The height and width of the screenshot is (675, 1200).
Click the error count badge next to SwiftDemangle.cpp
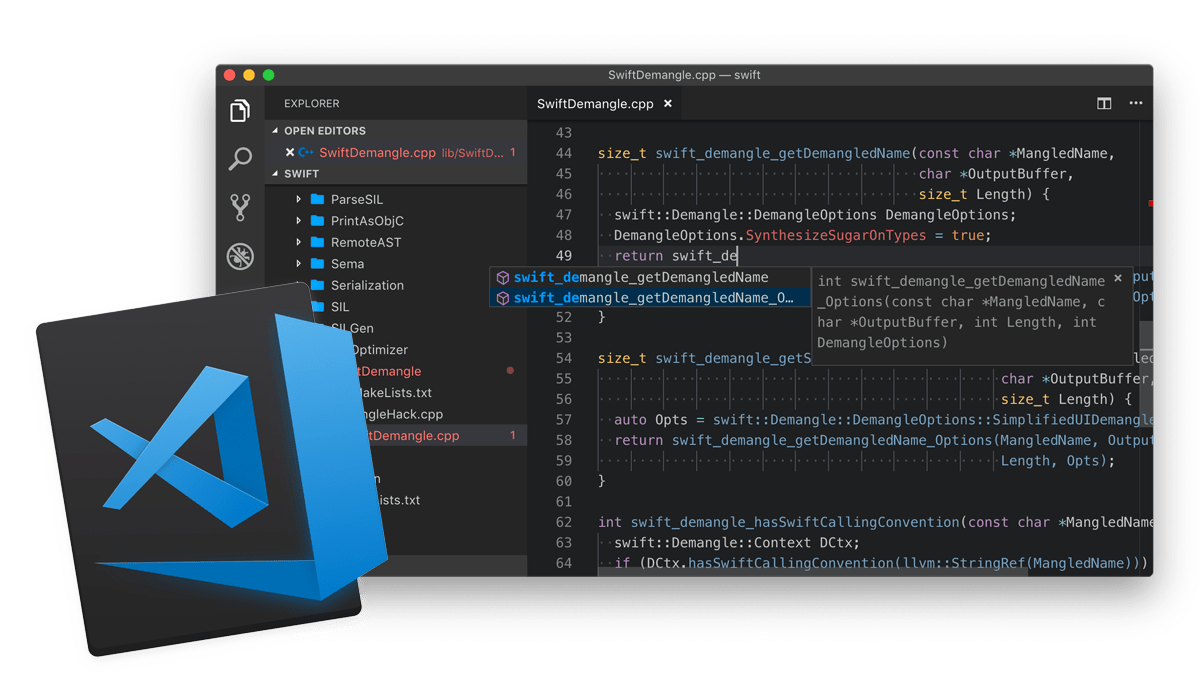point(514,435)
